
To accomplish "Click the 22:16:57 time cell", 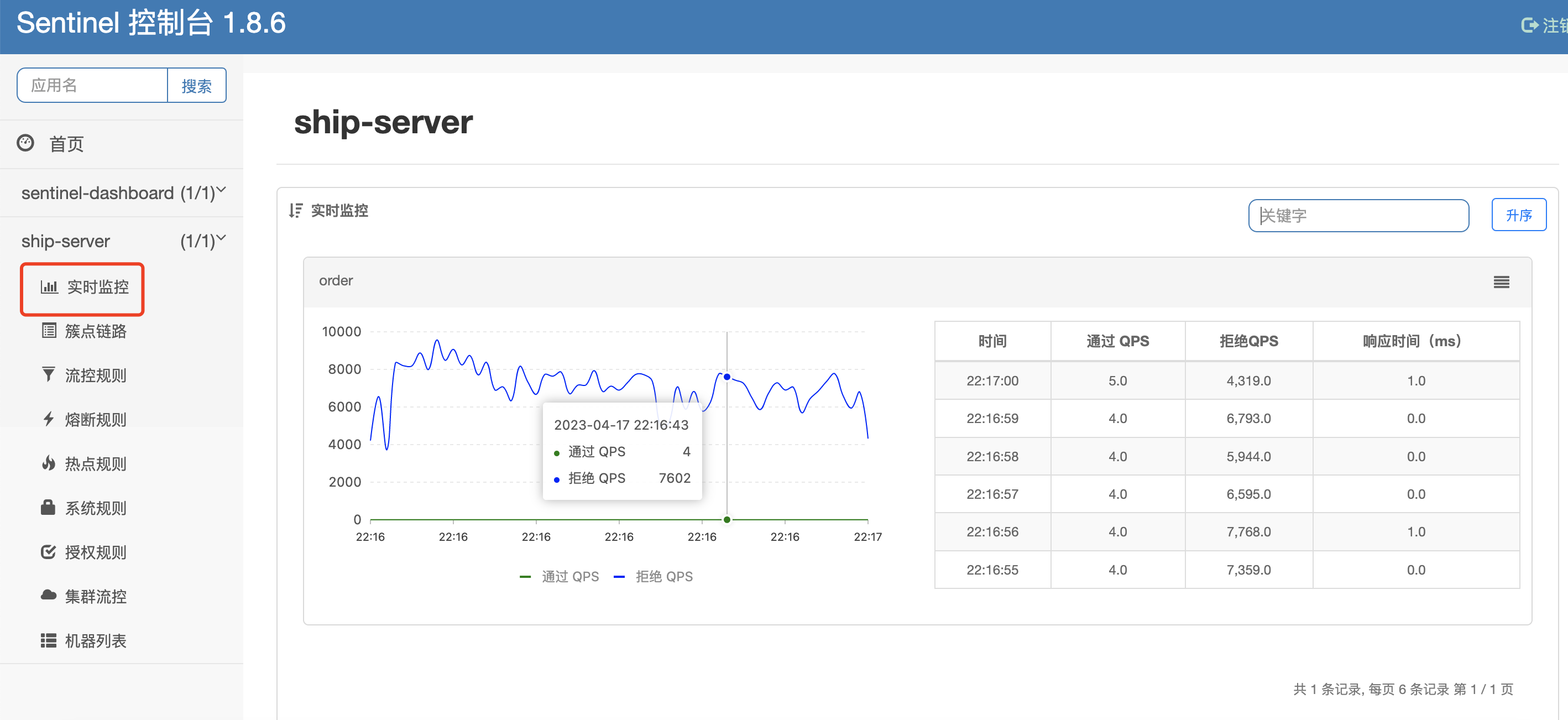I will click(x=992, y=494).
